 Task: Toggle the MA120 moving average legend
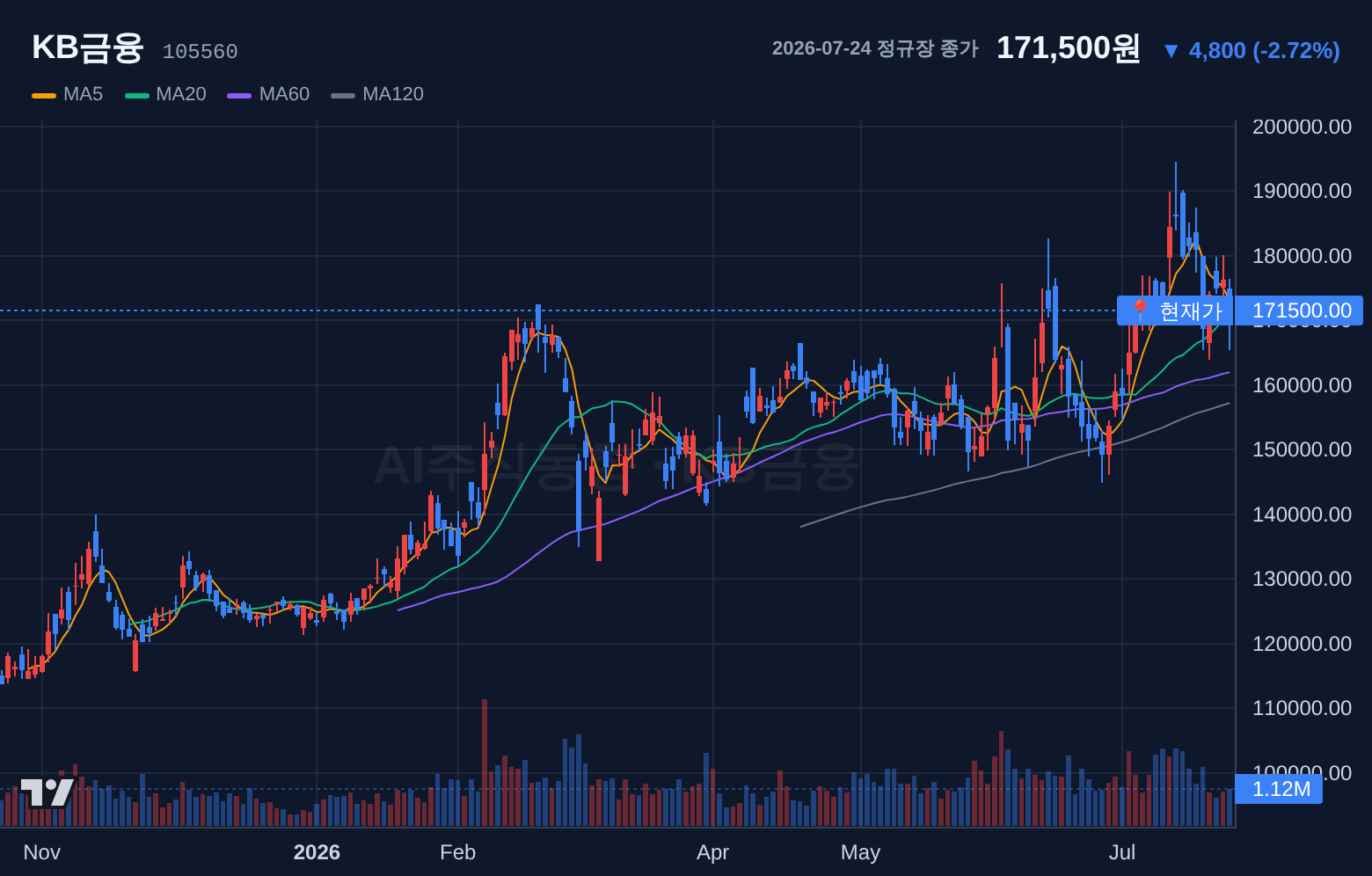pyautogui.click(x=377, y=94)
